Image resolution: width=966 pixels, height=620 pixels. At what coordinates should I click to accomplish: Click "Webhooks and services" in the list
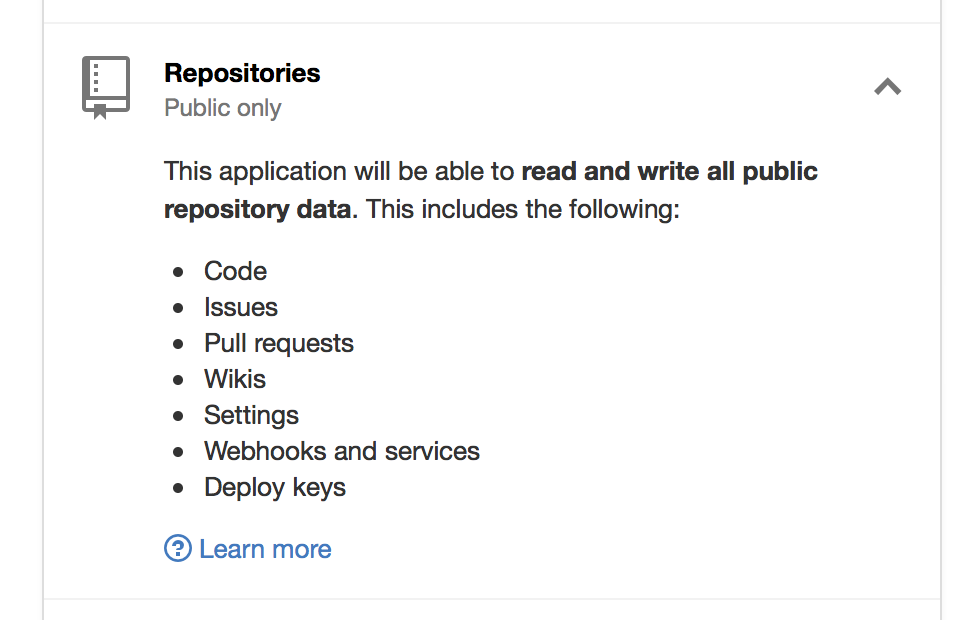342,451
